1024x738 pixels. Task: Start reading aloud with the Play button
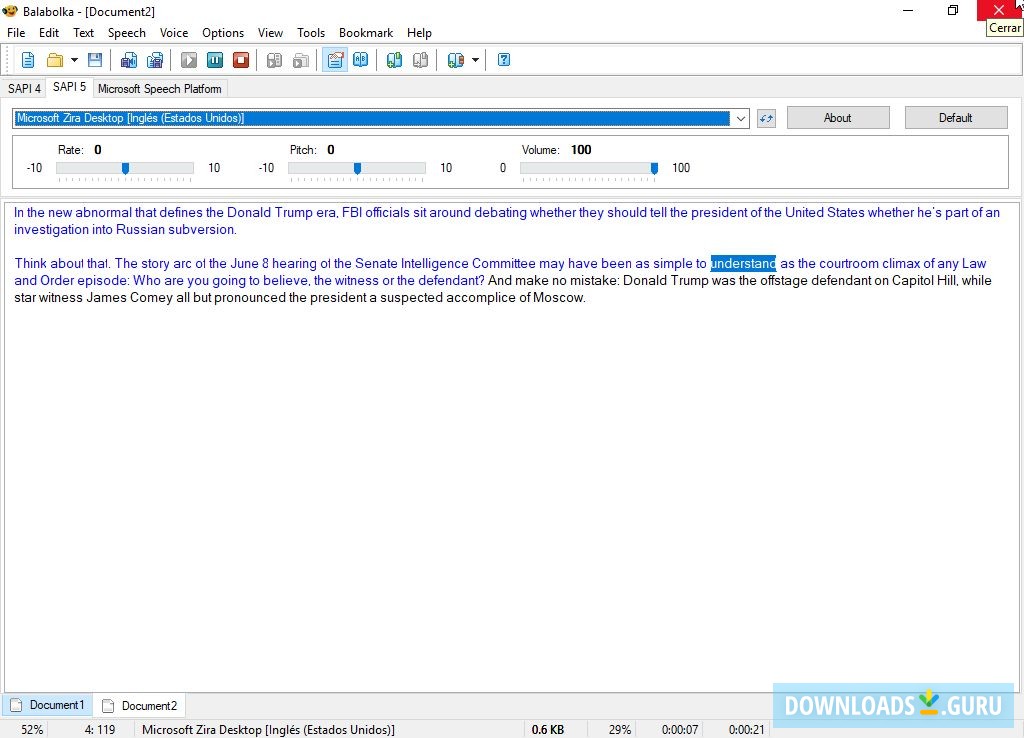pos(189,60)
